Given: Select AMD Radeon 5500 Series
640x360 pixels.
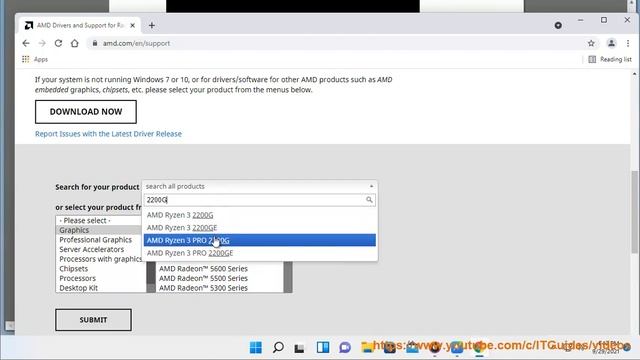Looking at the screenshot, I should [220, 278].
